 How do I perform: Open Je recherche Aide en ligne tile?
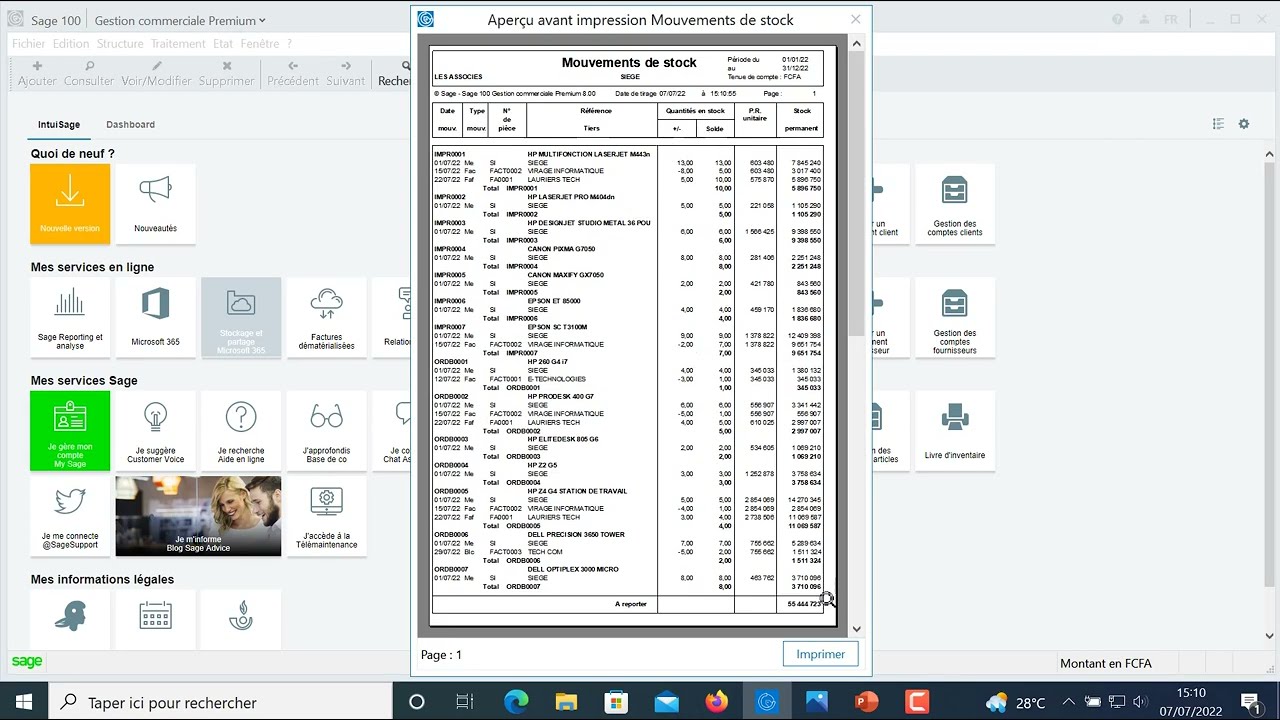coord(241,430)
